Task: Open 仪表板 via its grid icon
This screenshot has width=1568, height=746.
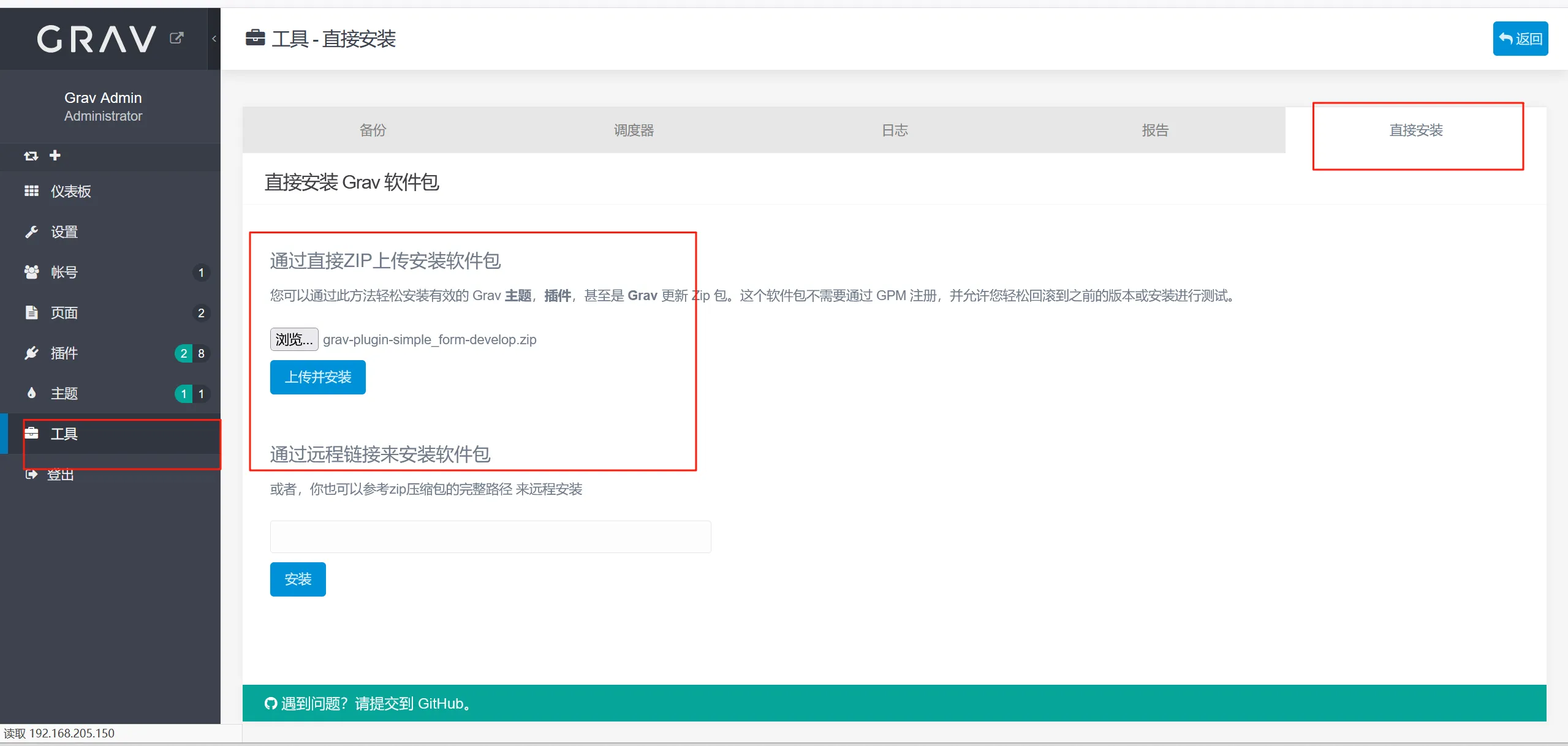Action: (x=31, y=191)
